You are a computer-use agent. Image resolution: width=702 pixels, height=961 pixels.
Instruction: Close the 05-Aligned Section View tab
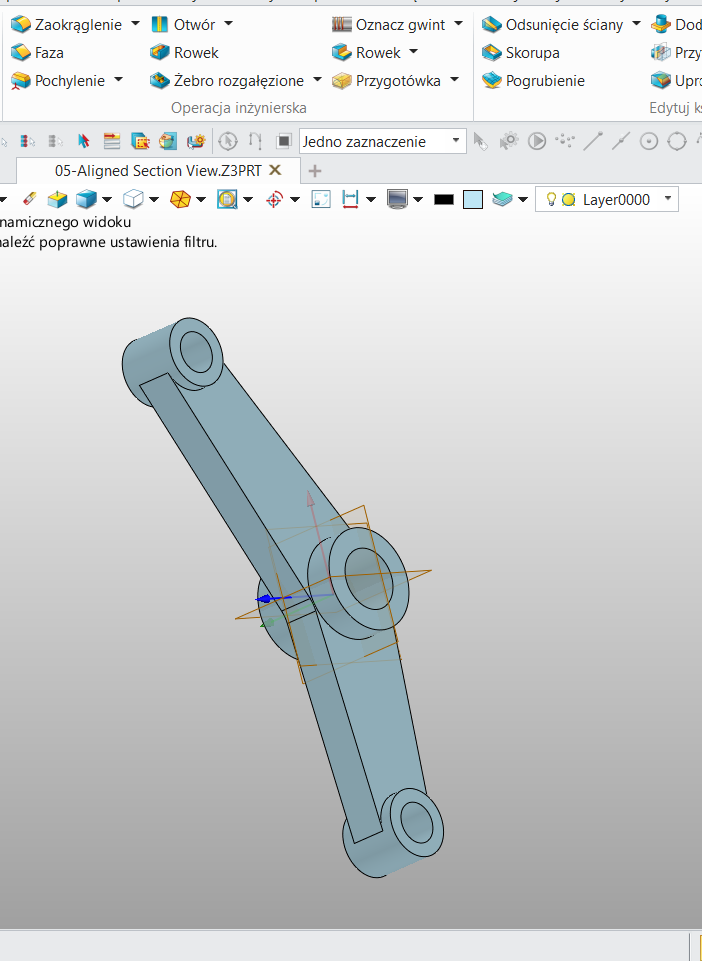click(276, 171)
